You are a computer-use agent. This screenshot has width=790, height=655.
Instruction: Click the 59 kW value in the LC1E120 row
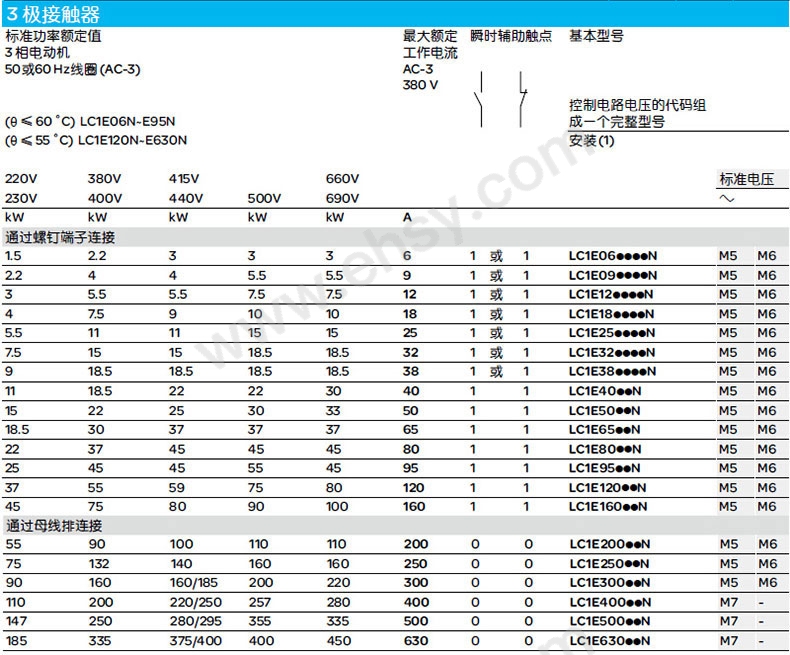[x=177, y=488]
